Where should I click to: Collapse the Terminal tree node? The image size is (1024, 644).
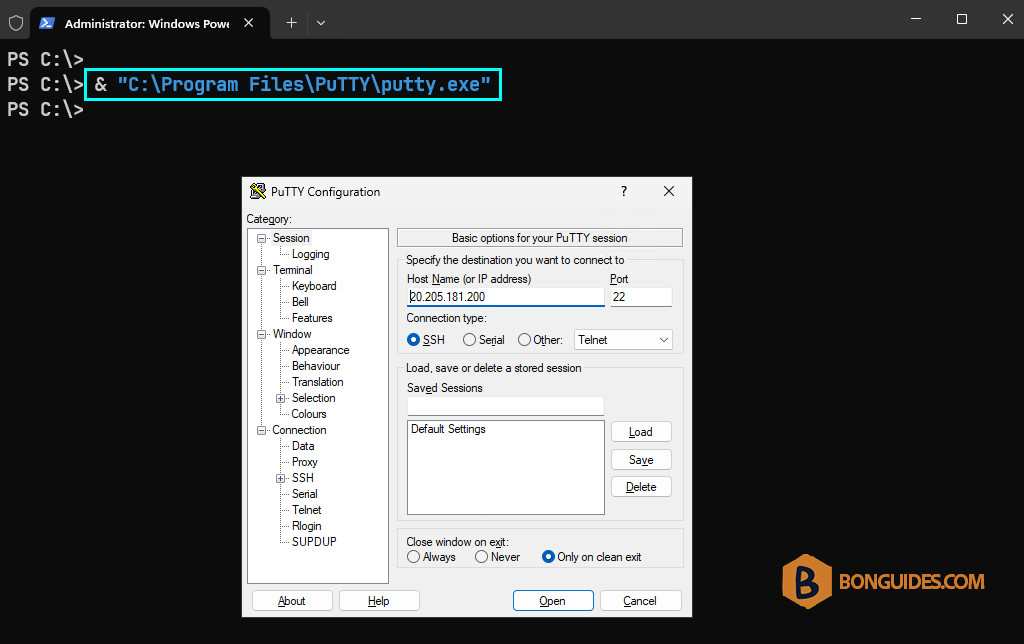261,270
